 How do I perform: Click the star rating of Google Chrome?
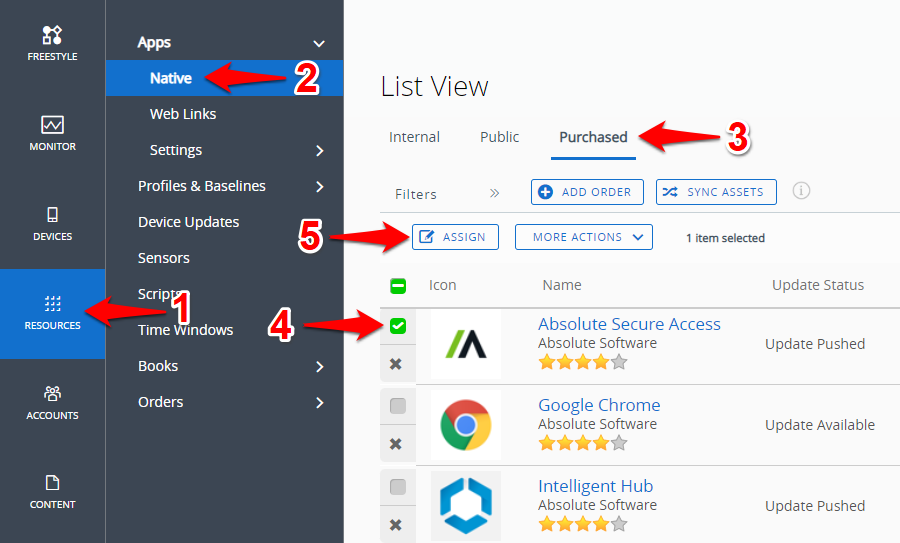click(583, 443)
